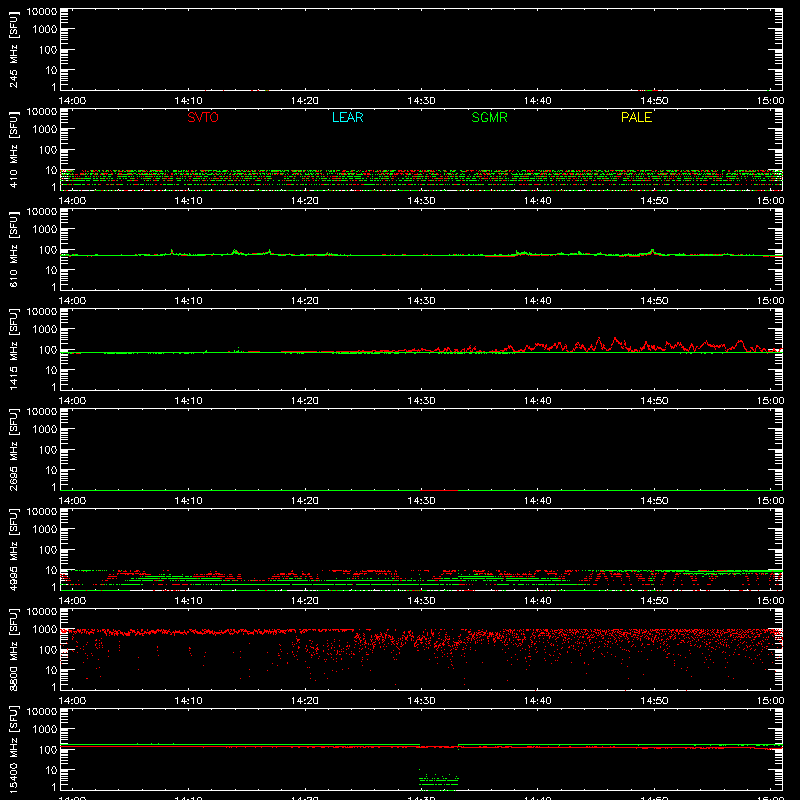The width and height of the screenshot is (800, 800).
Task: Click the 14:10 time label of 410 MHz panel
Action: [x=188, y=201]
